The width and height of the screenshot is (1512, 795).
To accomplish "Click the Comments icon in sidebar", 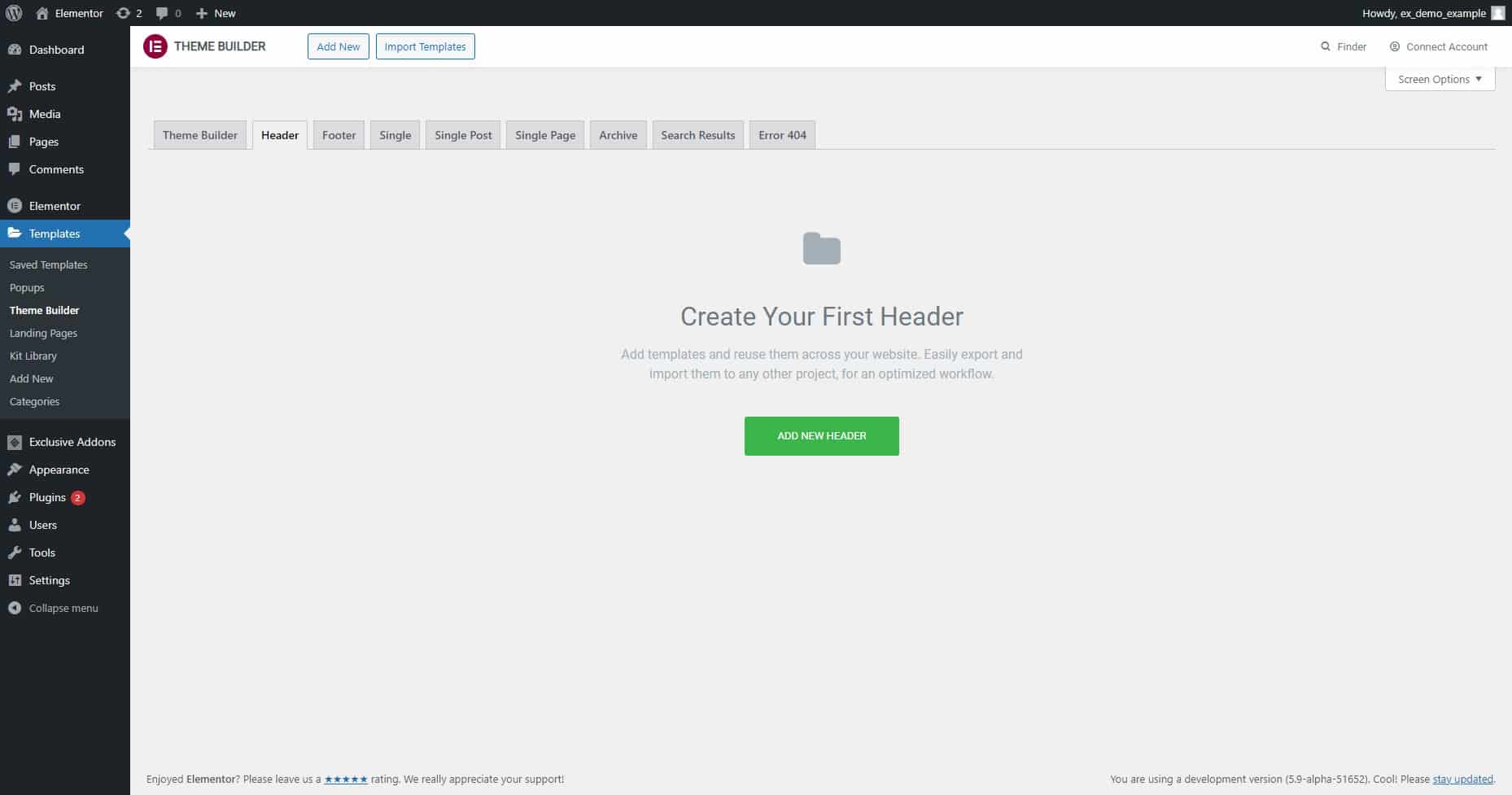I will point(15,169).
